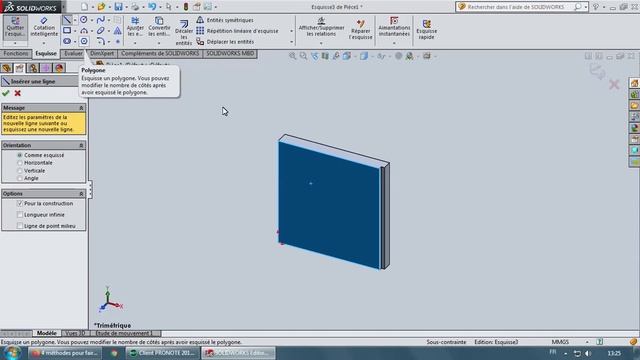Open FeatureManager tree panel tab

7,68
